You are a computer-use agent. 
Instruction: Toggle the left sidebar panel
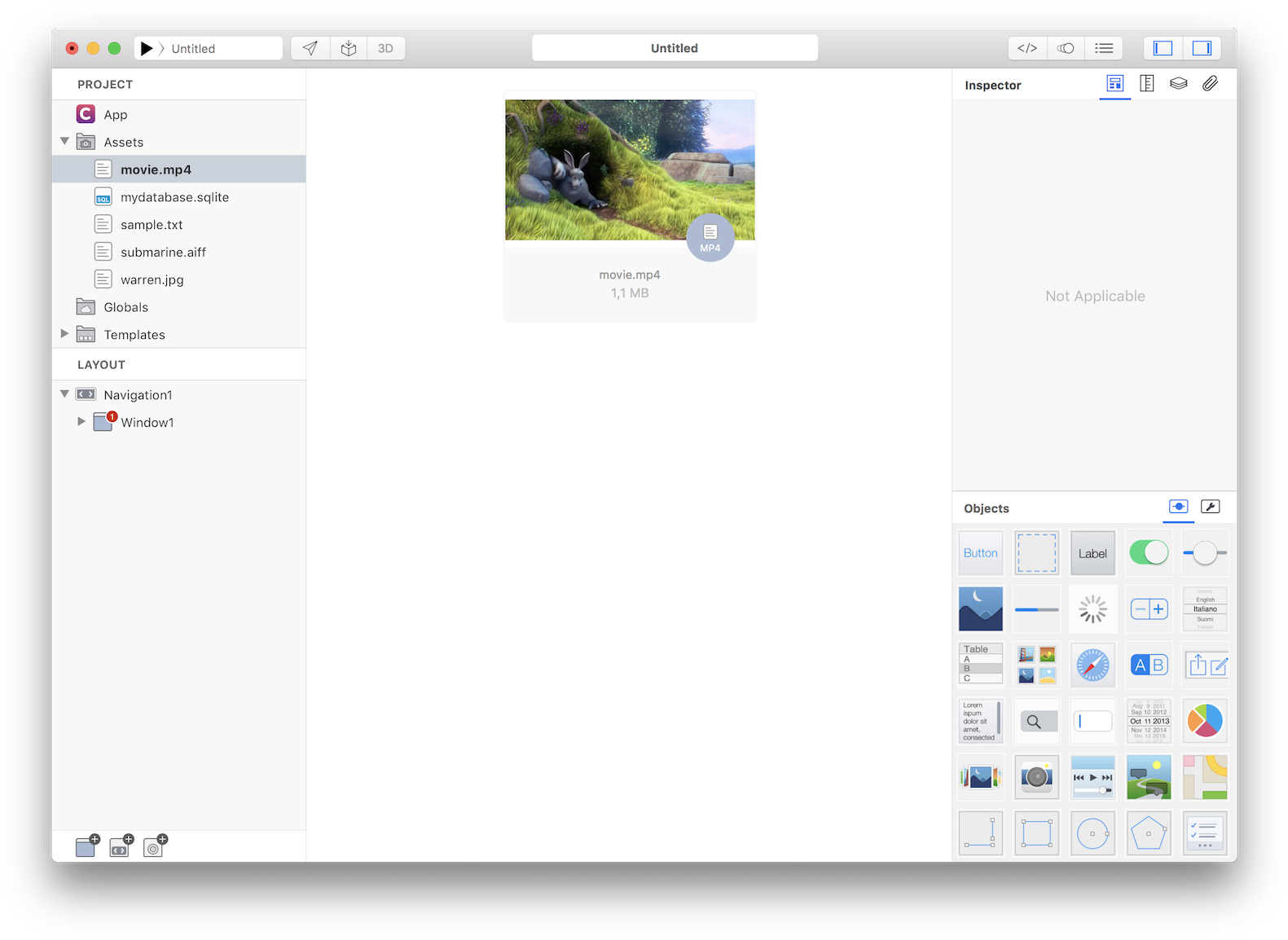[1163, 48]
